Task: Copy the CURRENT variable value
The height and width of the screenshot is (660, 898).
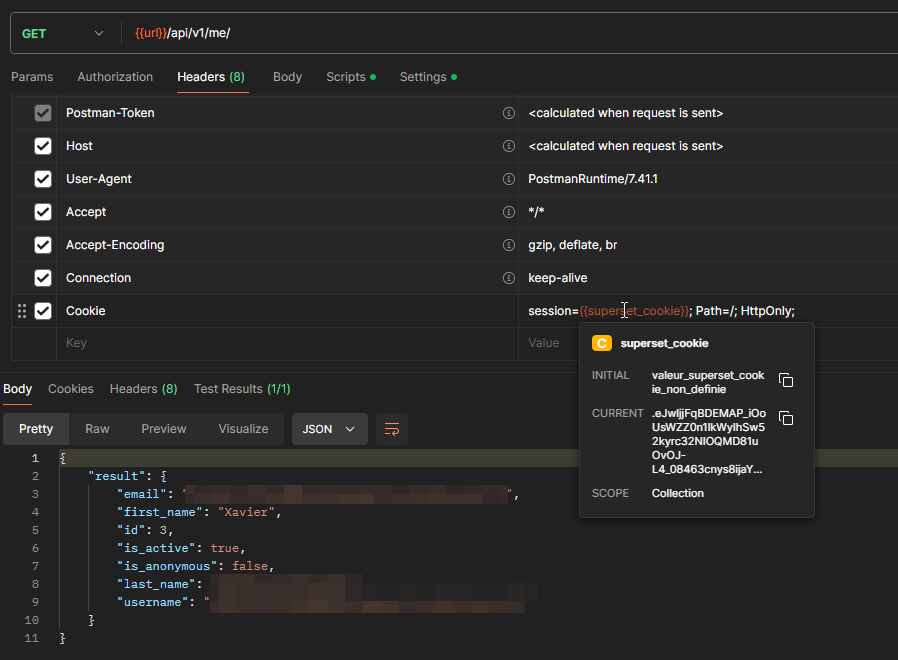Action: 786,418
